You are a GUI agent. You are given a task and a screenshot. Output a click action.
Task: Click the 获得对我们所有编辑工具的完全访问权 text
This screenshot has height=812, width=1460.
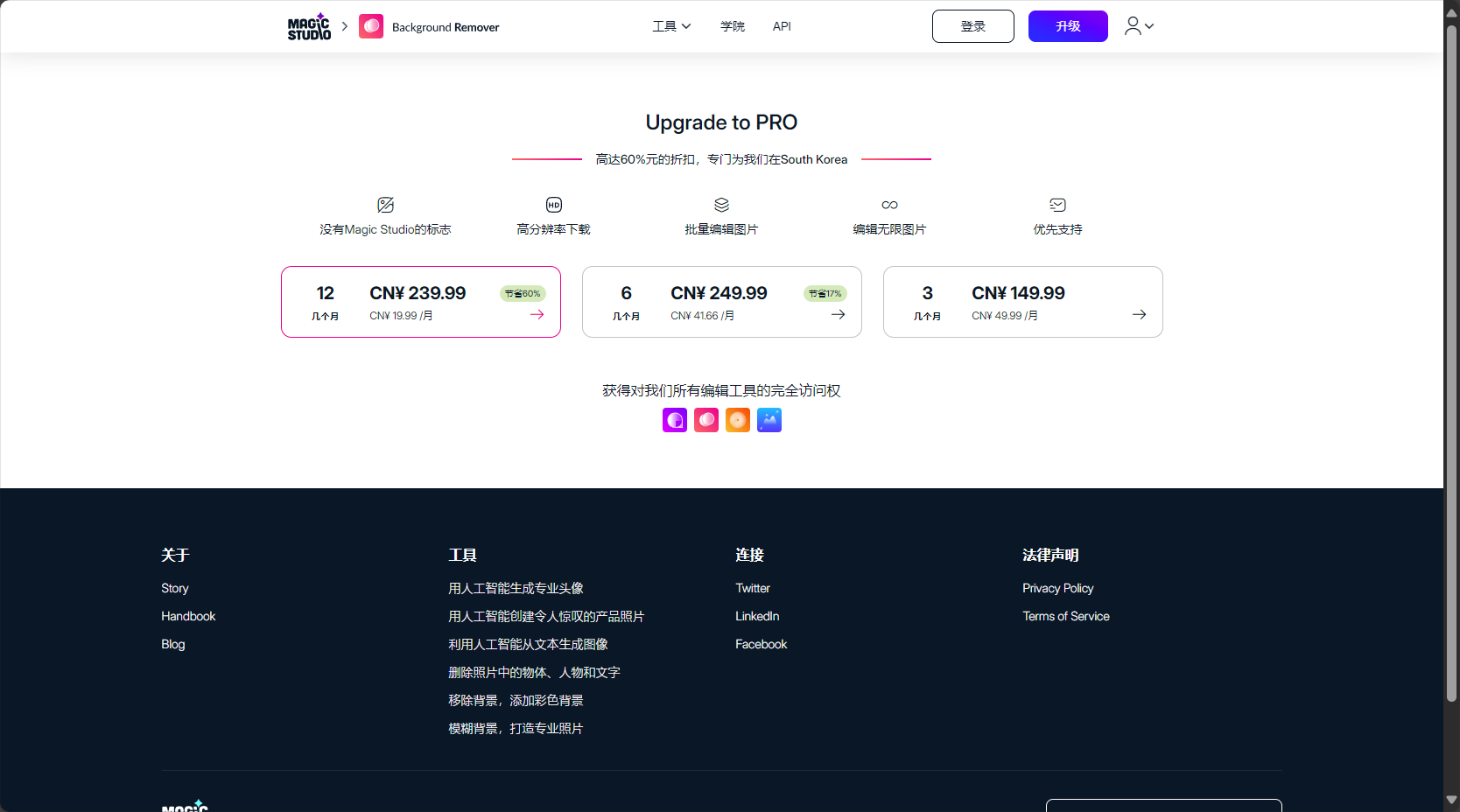pyautogui.click(x=721, y=390)
